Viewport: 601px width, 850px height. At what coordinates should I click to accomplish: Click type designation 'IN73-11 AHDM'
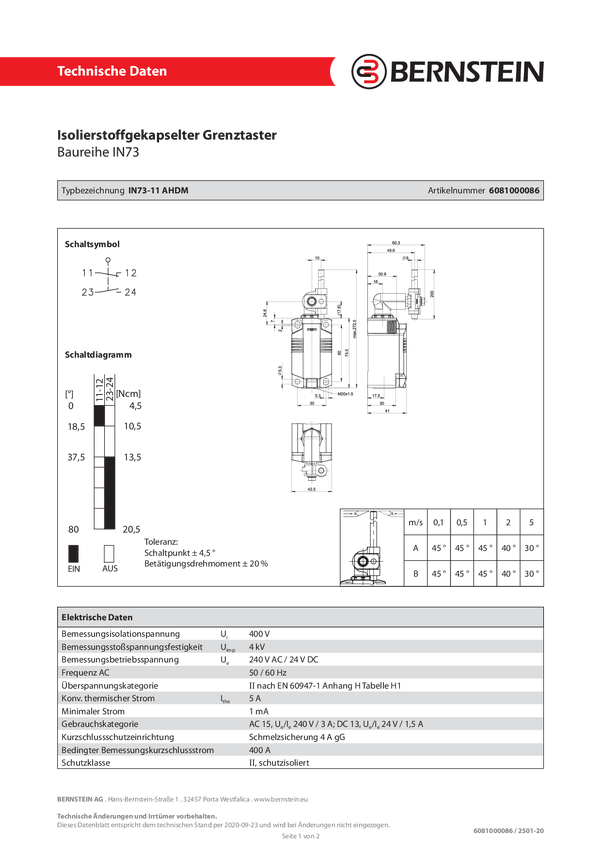158,190
